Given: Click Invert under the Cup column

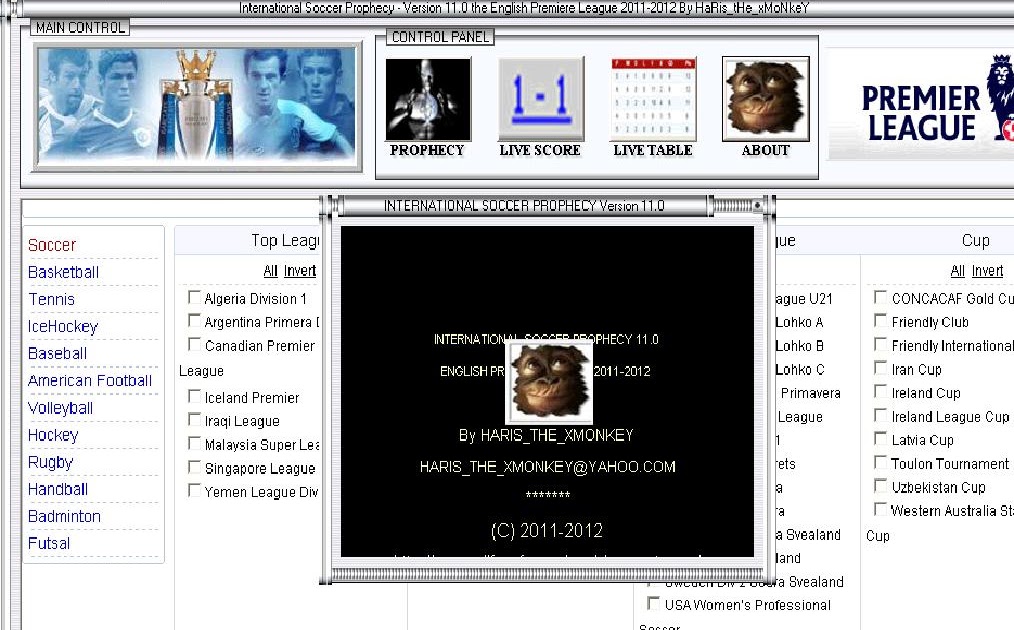Looking at the screenshot, I should coord(987,271).
